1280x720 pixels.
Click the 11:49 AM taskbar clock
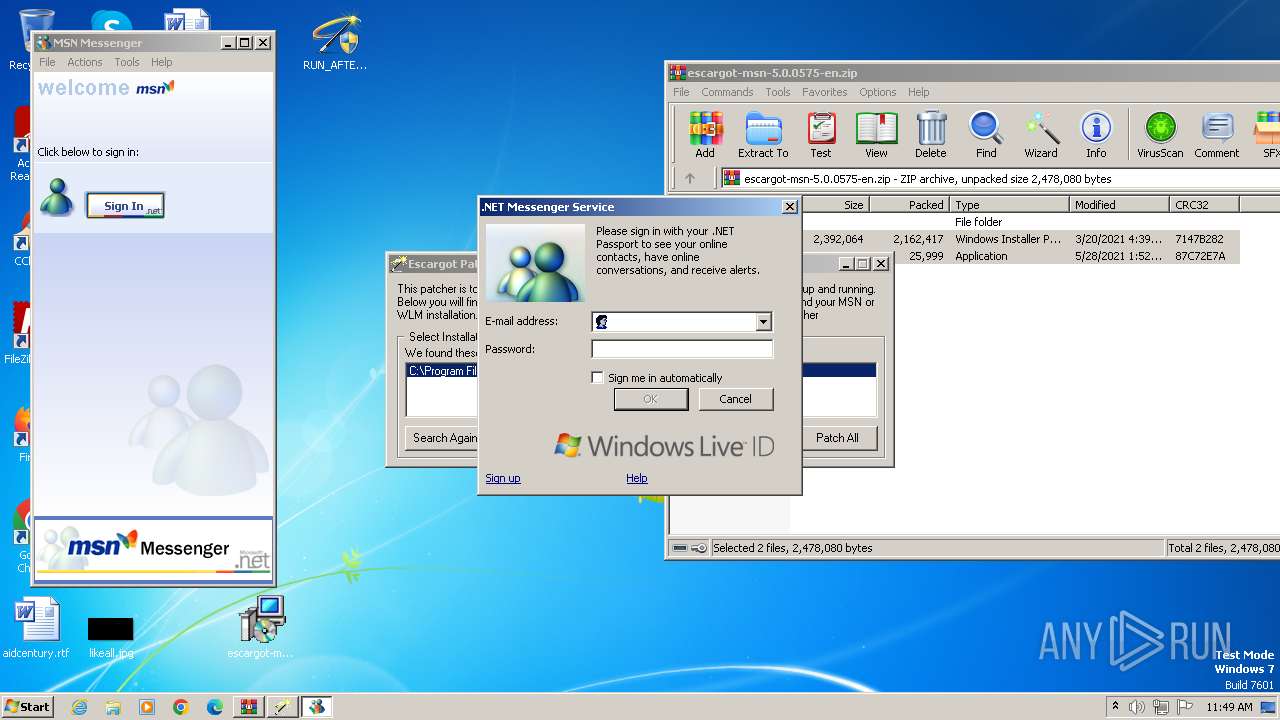pyautogui.click(x=1229, y=707)
